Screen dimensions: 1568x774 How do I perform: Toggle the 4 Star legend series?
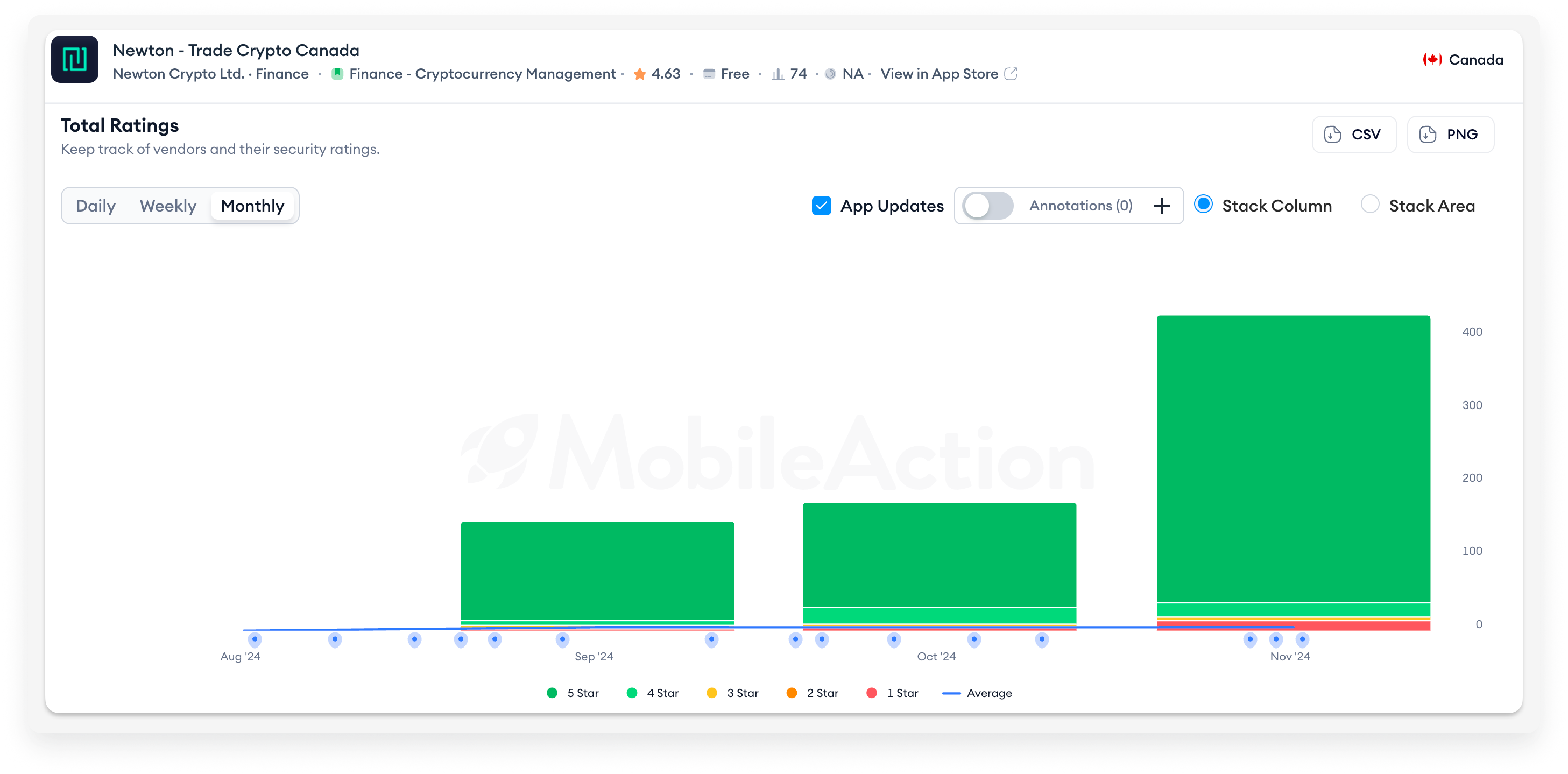pyautogui.click(x=652, y=693)
